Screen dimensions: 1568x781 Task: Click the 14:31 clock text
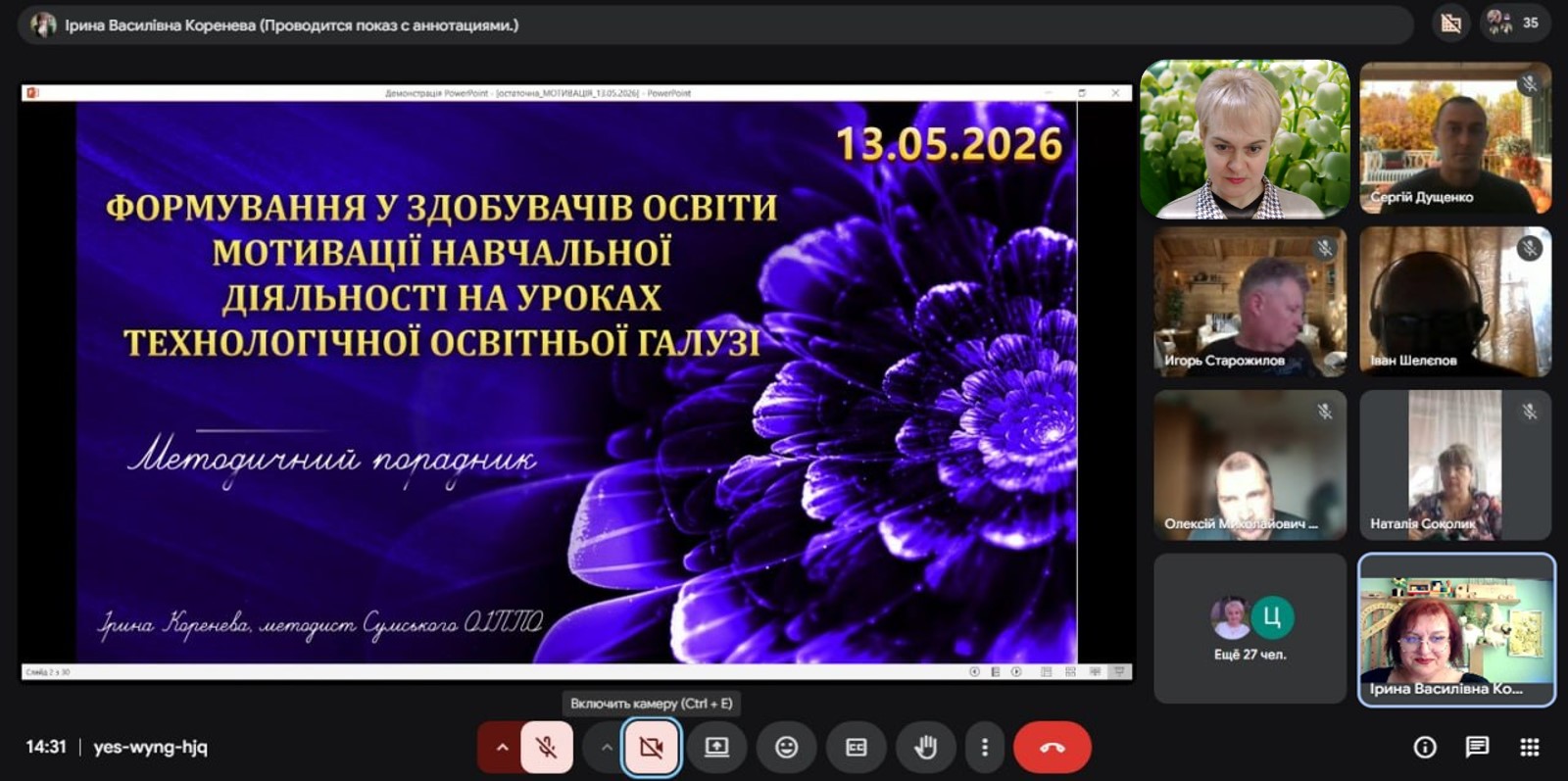coord(45,747)
